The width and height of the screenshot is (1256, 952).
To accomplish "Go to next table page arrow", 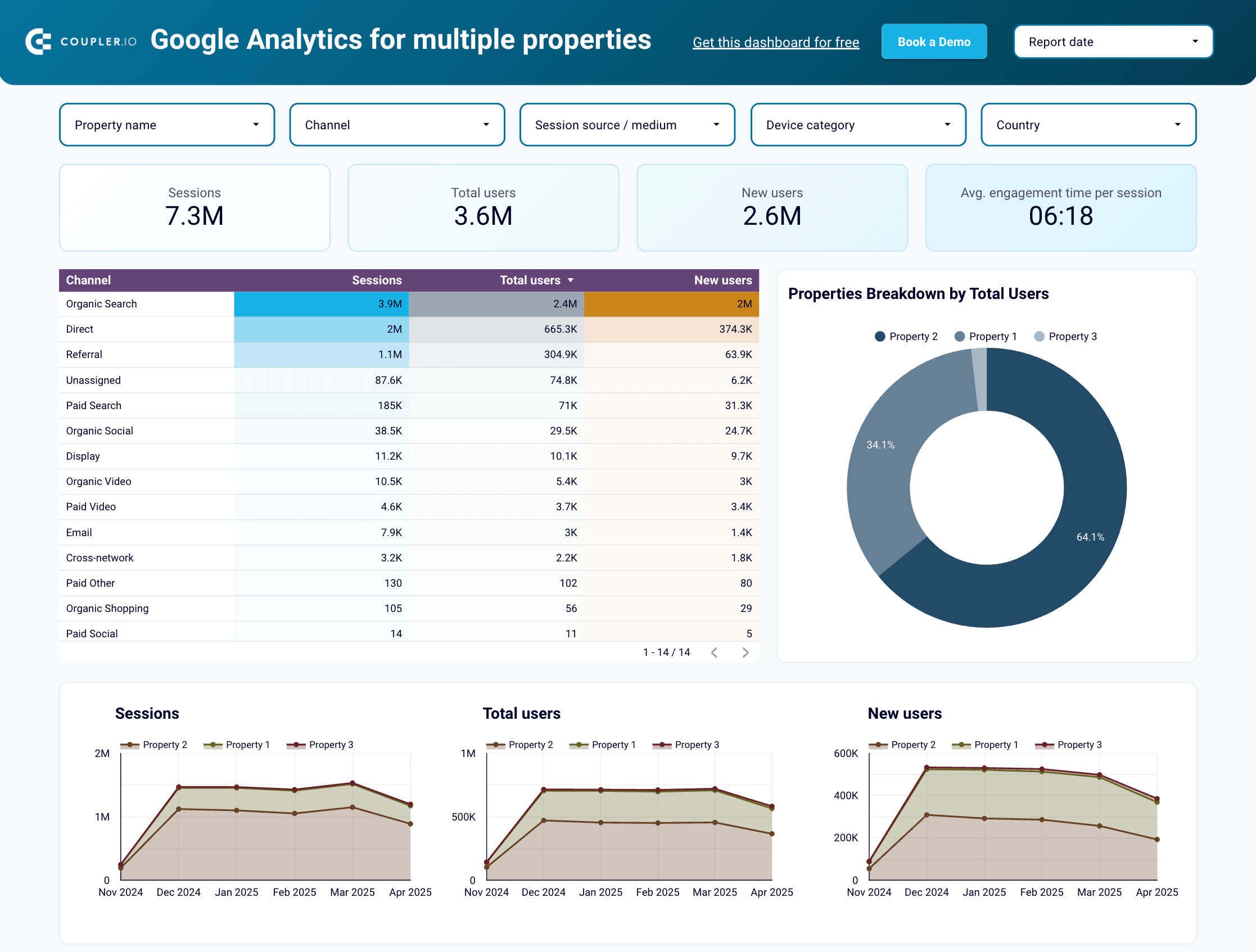I will pos(745,652).
